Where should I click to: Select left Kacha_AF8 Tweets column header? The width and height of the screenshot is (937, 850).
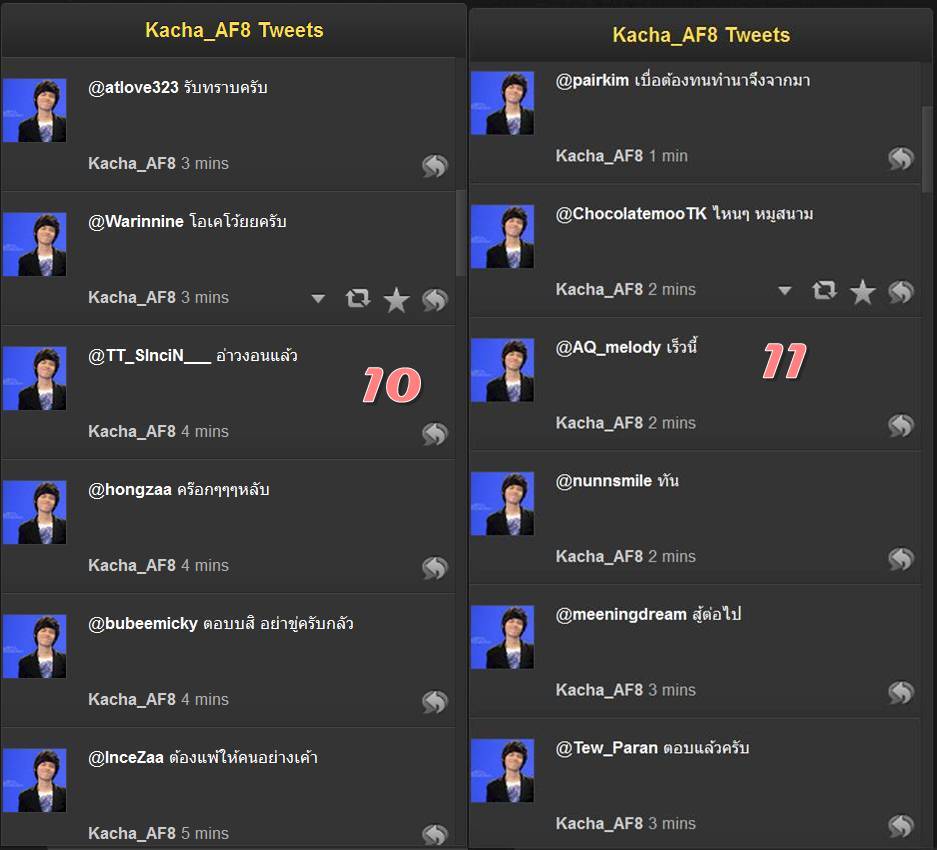click(234, 30)
